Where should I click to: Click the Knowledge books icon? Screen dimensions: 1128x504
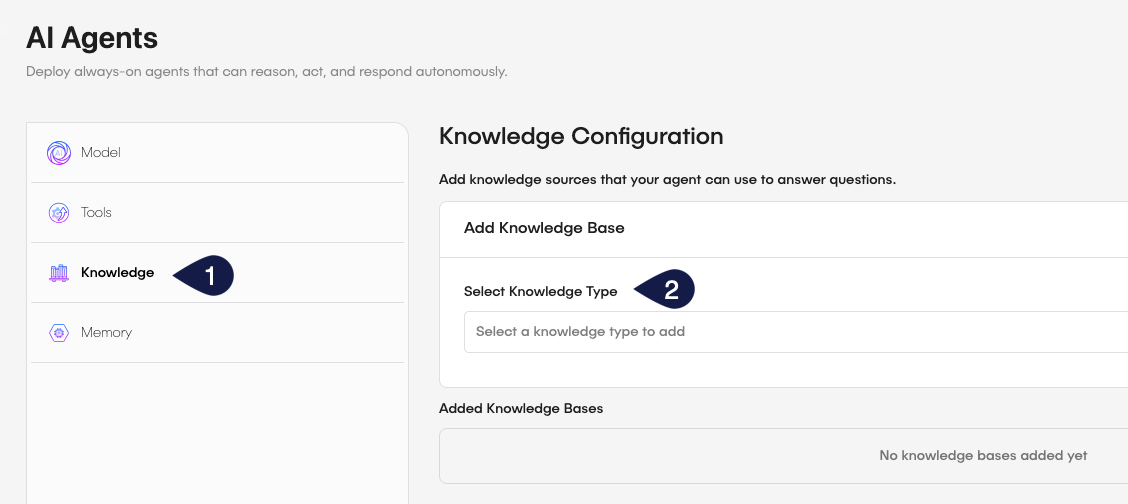59,273
